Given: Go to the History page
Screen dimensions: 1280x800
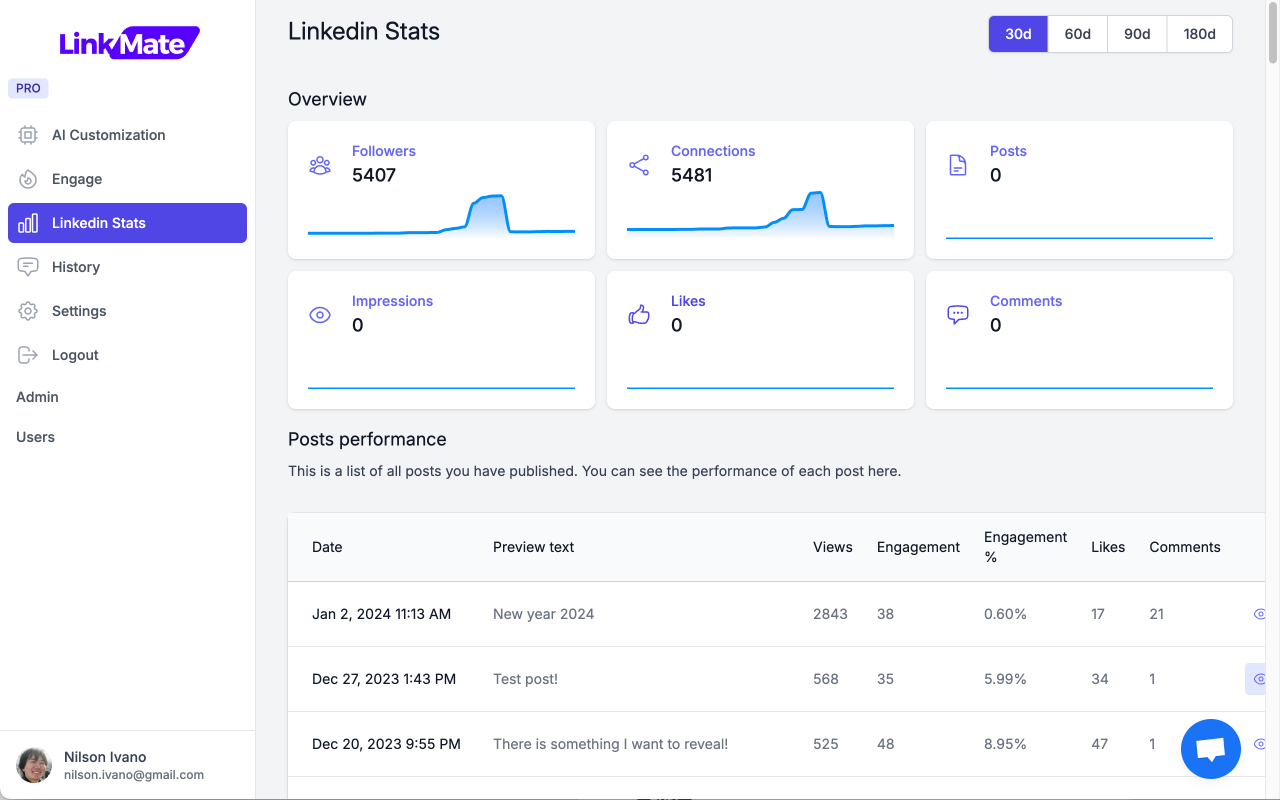Looking at the screenshot, I should pos(127,267).
